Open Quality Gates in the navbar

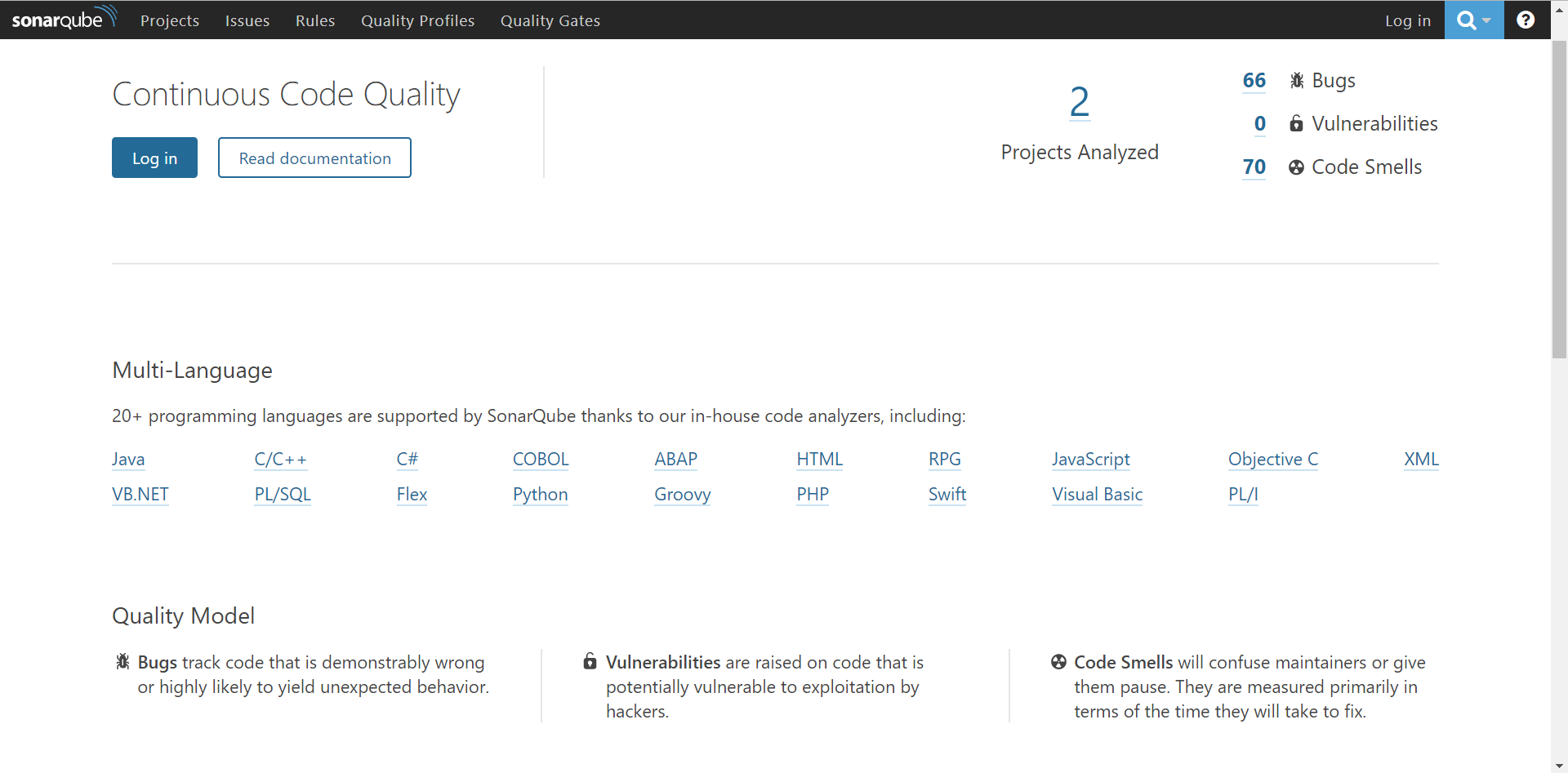[x=550, y=20]
